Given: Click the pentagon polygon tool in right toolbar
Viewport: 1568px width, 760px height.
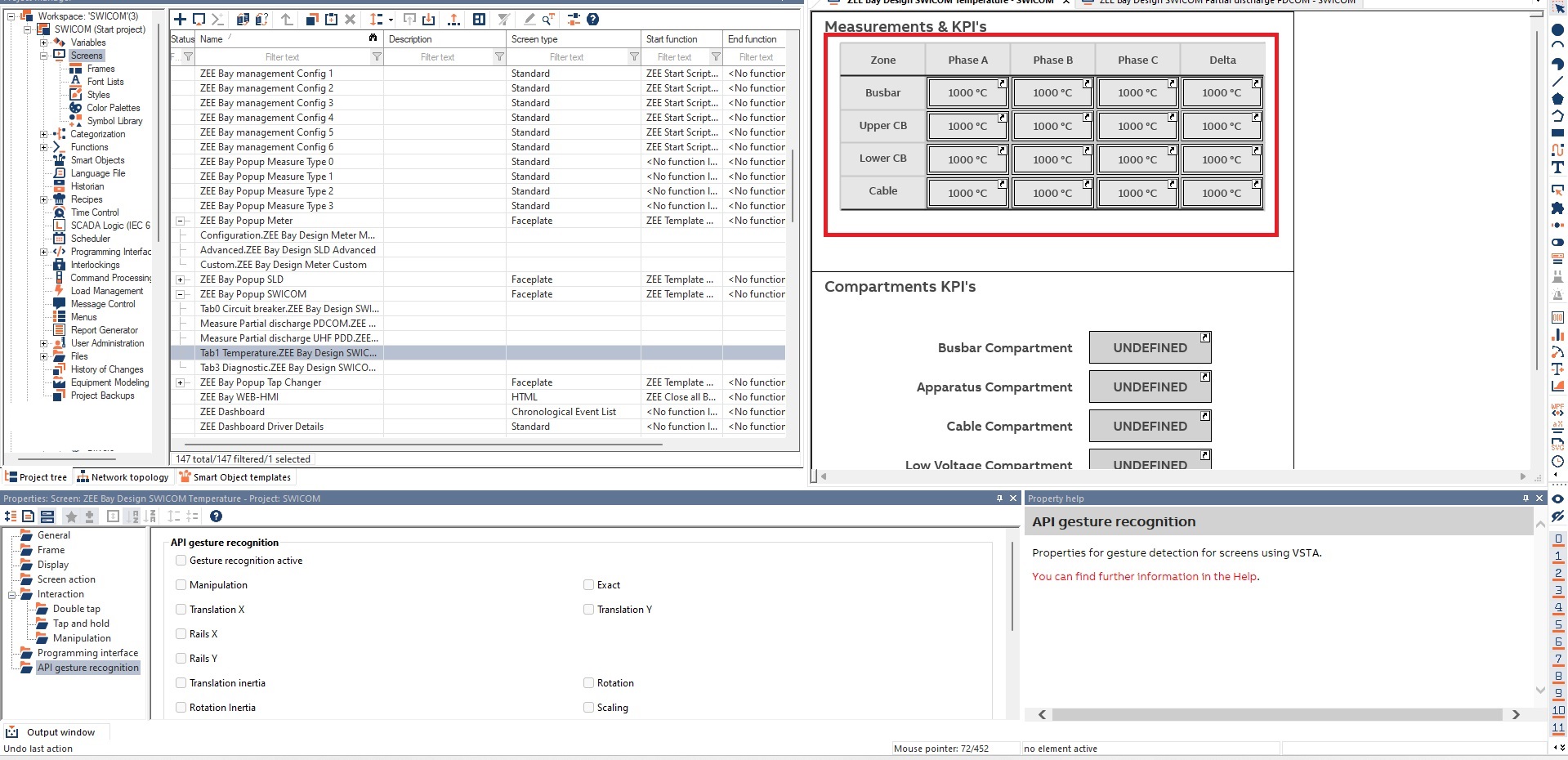Looking at the screenshot, I should pyautogui.click(x=1557, y=98).
